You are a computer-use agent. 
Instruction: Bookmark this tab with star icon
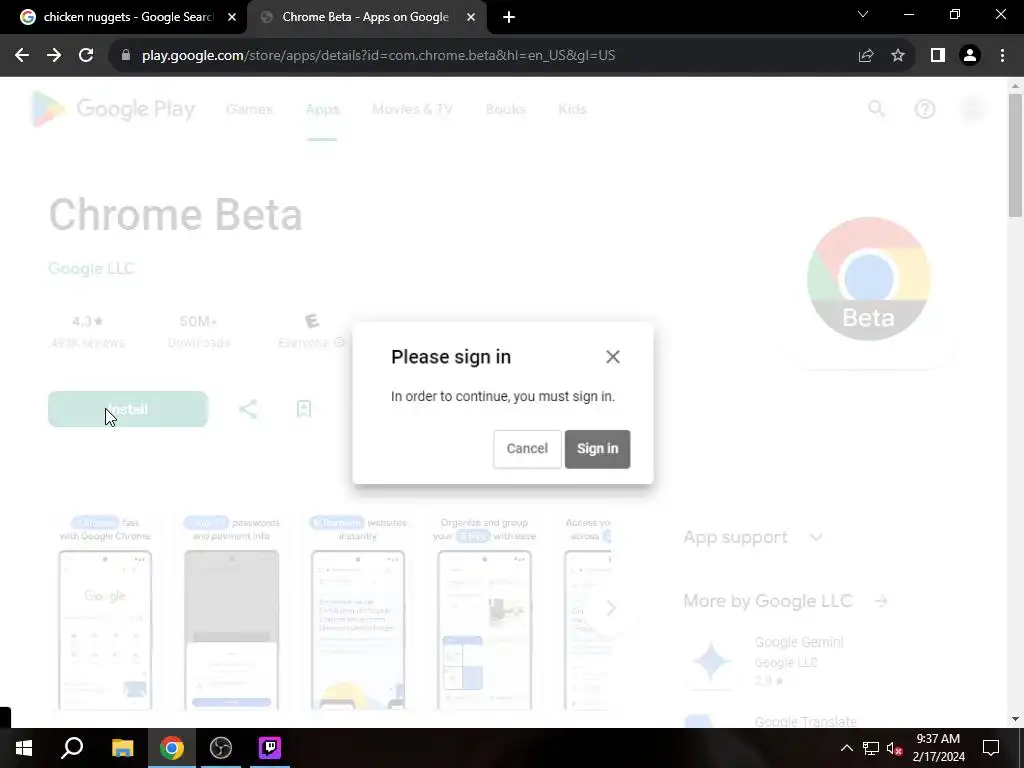pos(898,56)
